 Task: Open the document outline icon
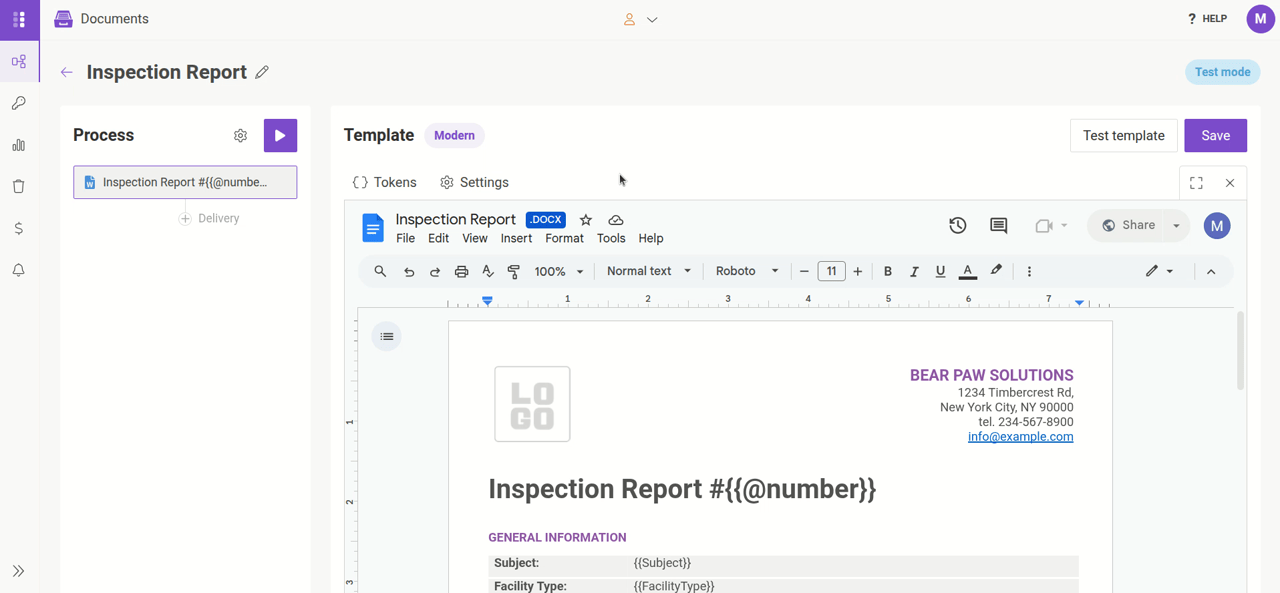click(x=387, y=337)
